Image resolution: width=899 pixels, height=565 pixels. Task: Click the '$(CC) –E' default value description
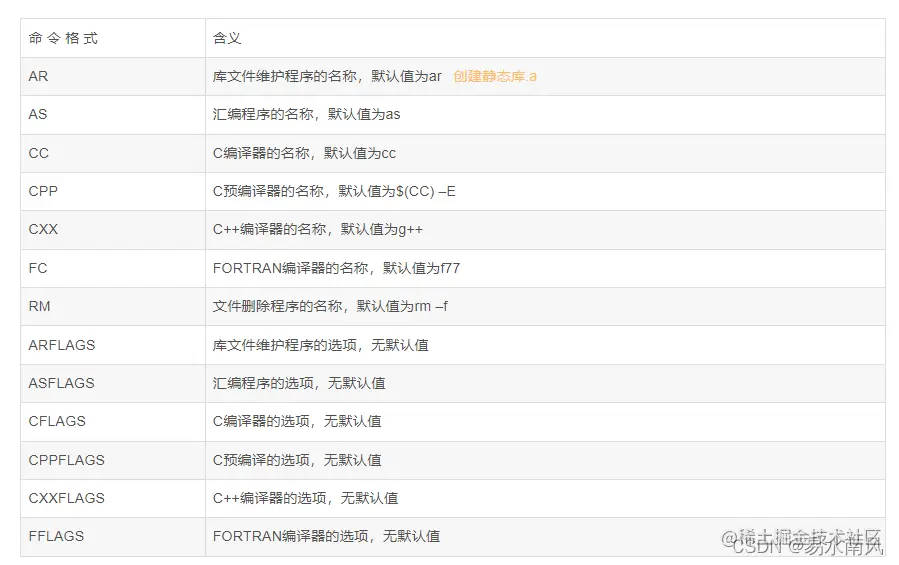coord(334,191)
